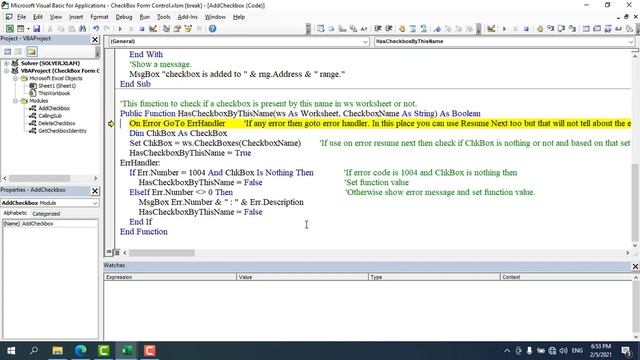Image resolution: width=640 pixels, height=360 pixels.
Task: Select ThisWorkbook in project tree
Action: (x=54, y=93)
